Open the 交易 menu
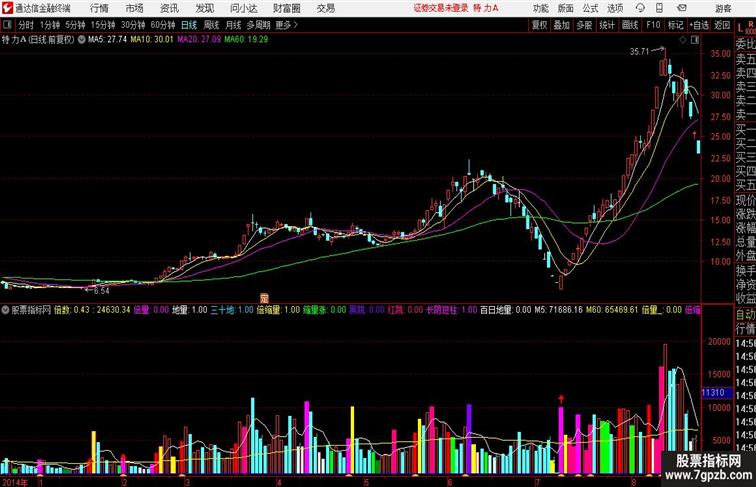Viewport: 756px width, 487px height. click(326, 8)
